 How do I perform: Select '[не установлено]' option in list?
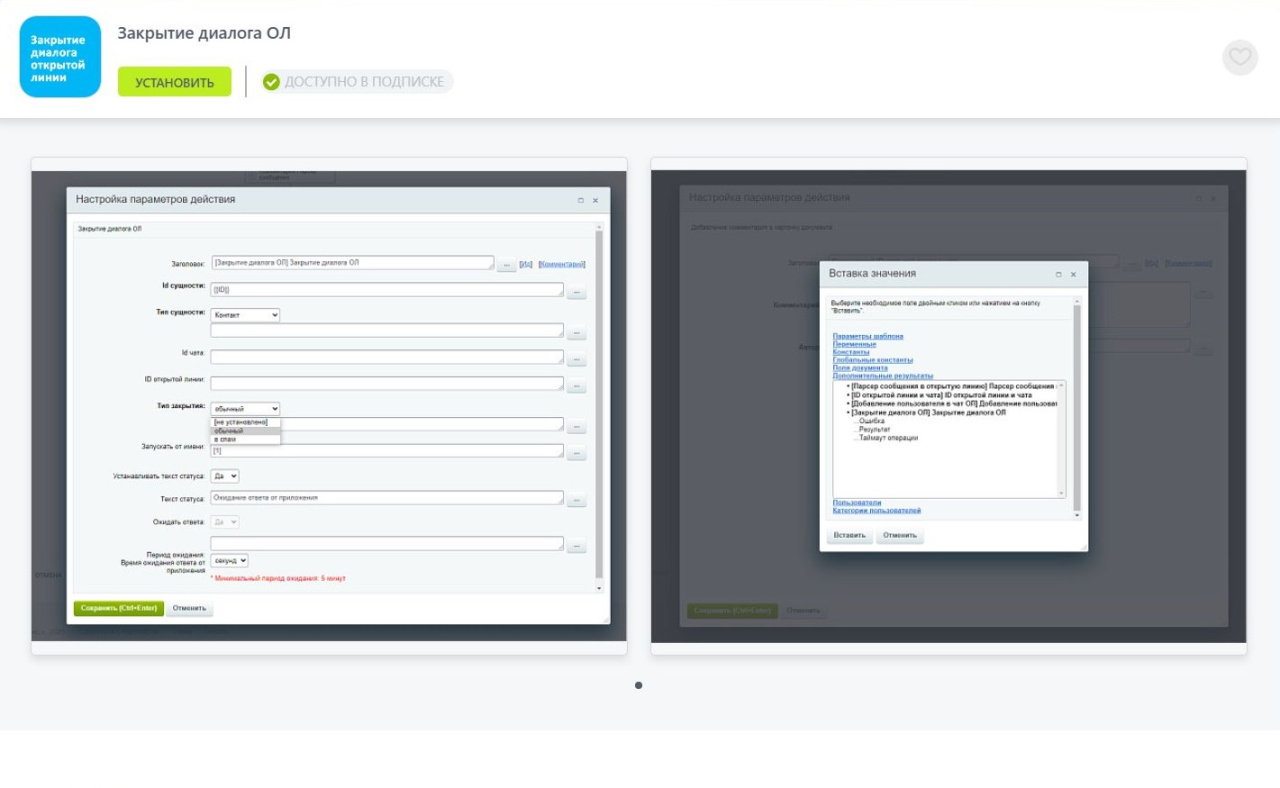pyautogui.click(x=241, y=422)
